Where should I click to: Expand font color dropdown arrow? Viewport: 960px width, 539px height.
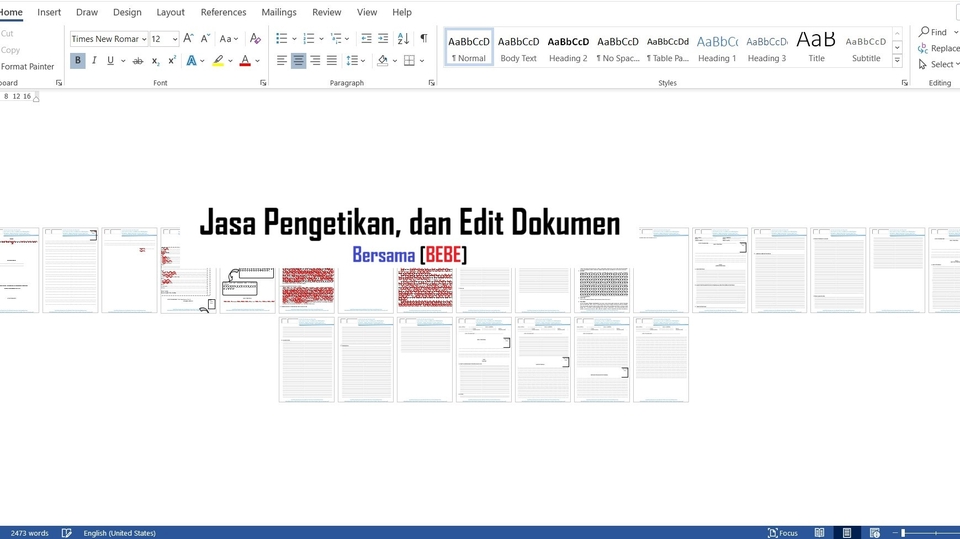[257, 61]
